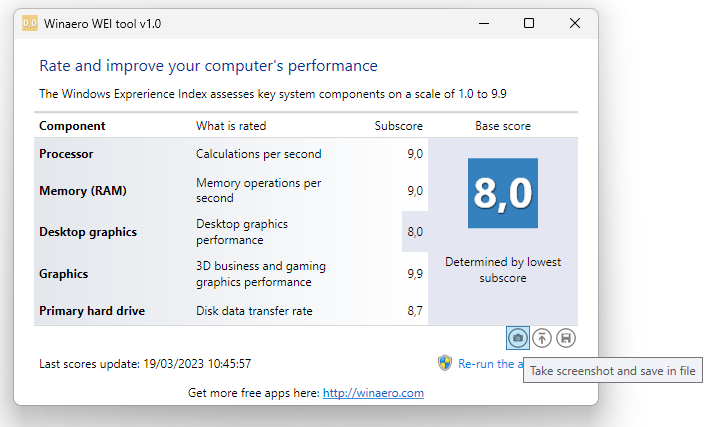Click the Last scores update timestamp
708x427 pixels.
point(145,364)
